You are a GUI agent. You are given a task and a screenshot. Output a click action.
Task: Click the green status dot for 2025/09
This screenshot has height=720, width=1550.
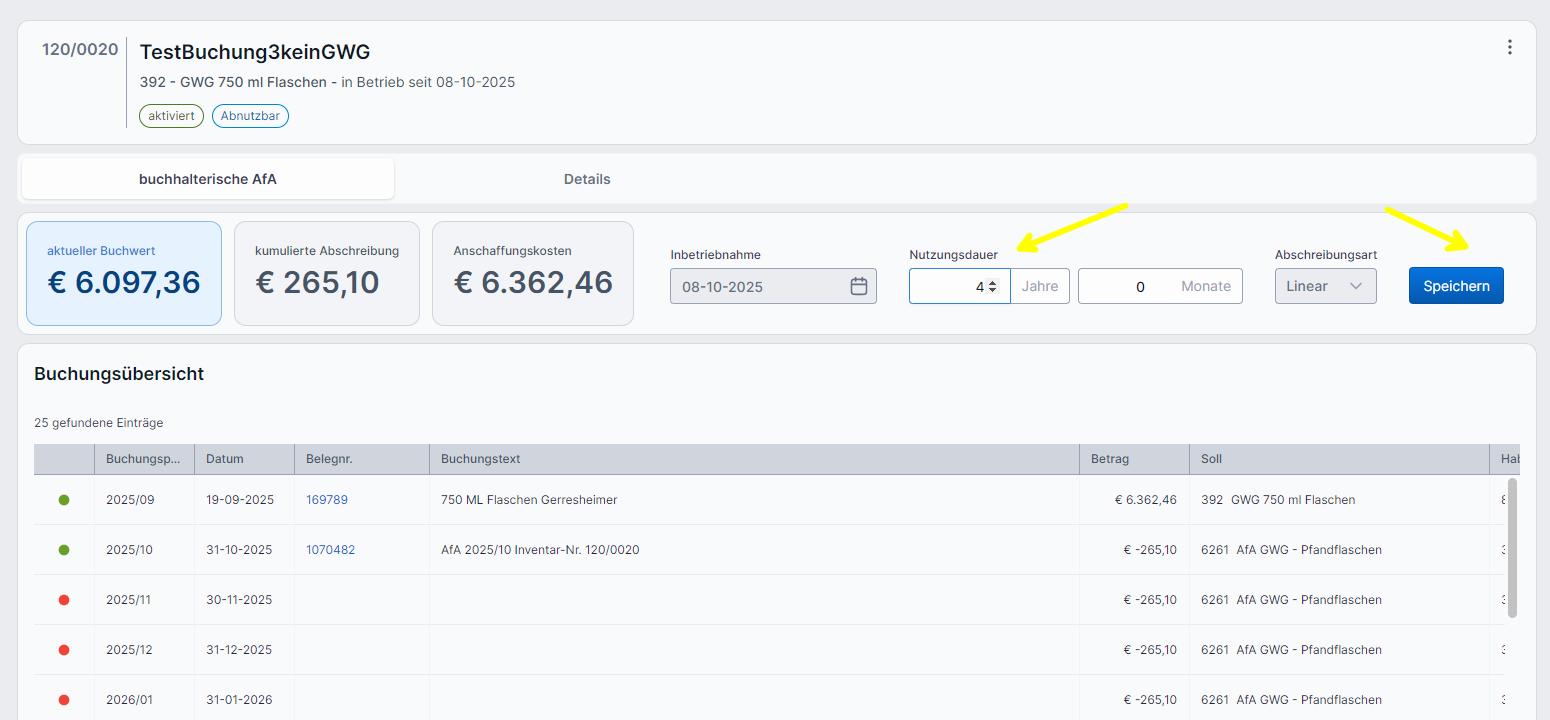[x=64, y=500]
